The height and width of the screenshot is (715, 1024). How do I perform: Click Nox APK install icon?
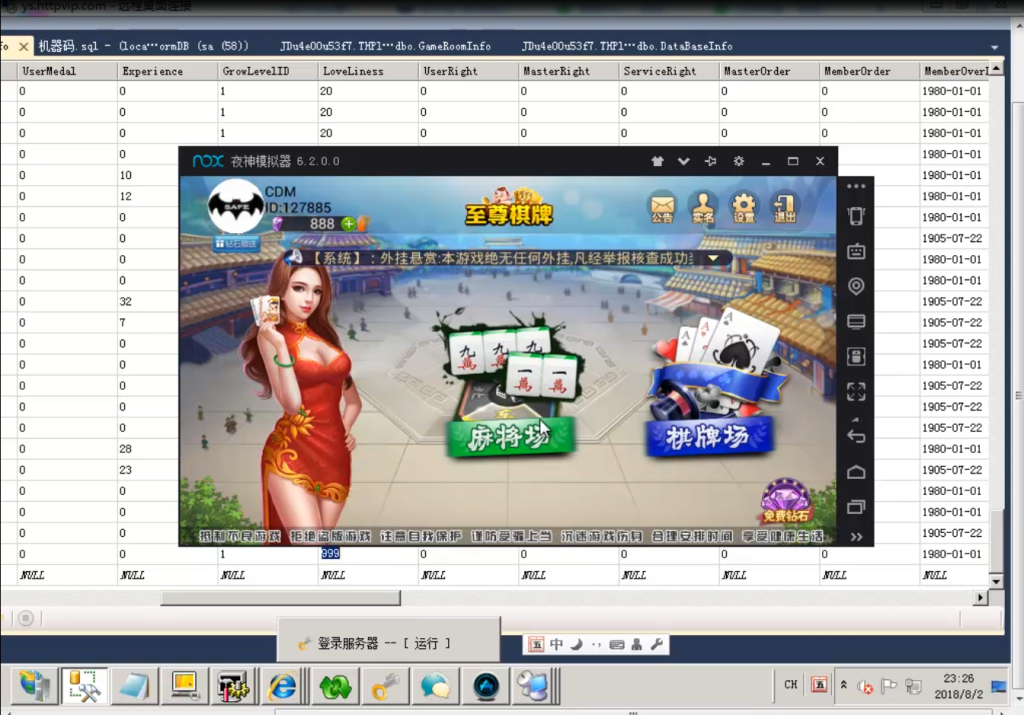[856, 357]
